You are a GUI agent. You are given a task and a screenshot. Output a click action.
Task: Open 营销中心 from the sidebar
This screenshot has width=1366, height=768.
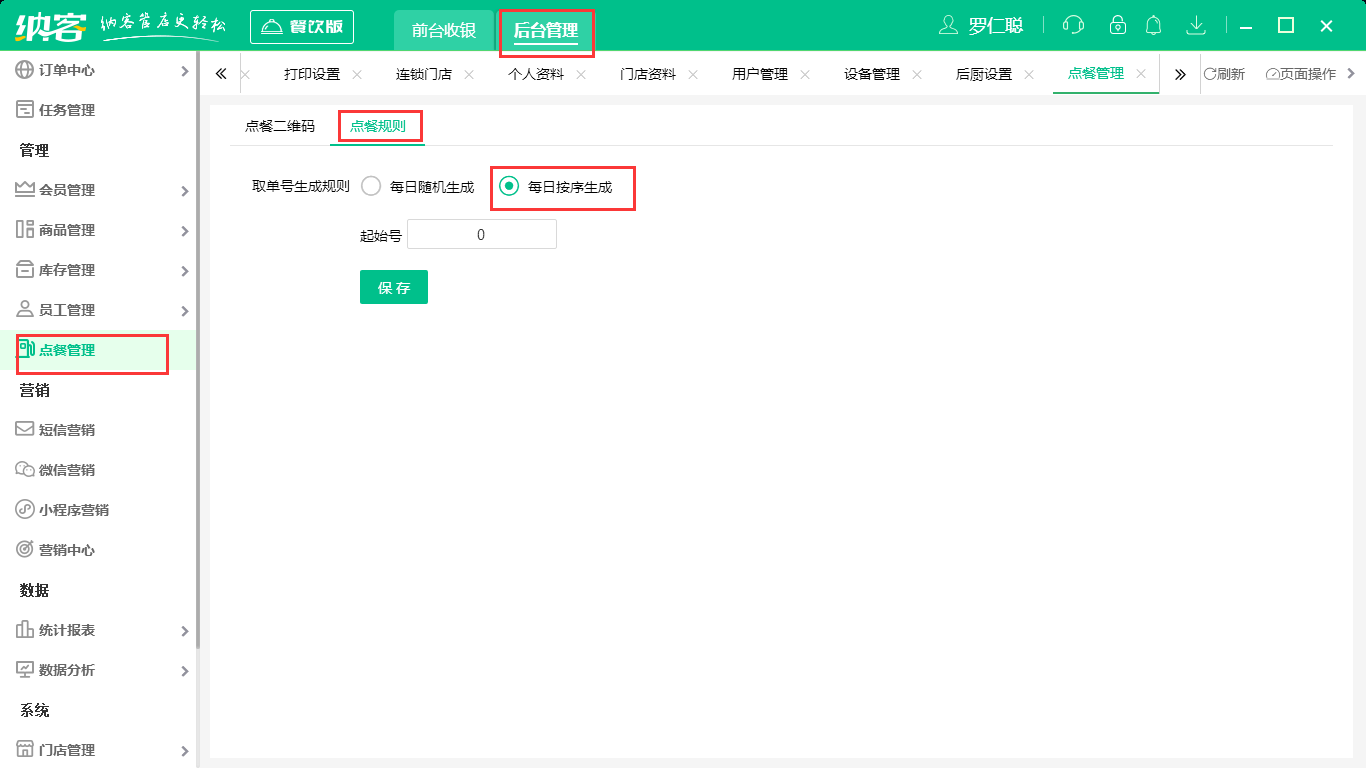point(66,550)
